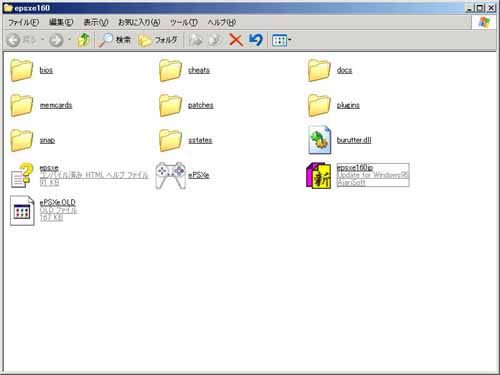This screenshot has width=500, height=375.
Task: Click the docs folder name
Action: click(344, 70)
